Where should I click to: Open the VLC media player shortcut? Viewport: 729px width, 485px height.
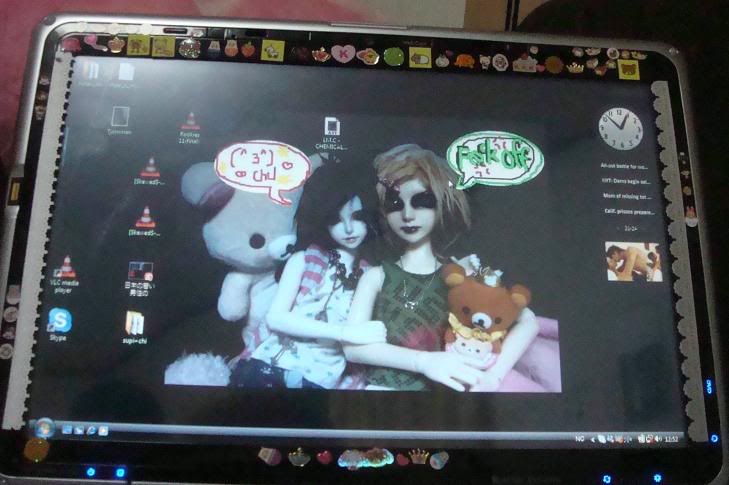pyautogui.click(x=64, y=274)
